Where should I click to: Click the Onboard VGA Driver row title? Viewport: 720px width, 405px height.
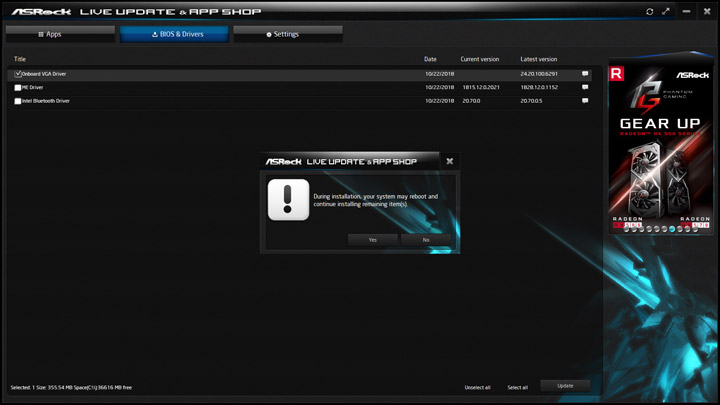44,74
